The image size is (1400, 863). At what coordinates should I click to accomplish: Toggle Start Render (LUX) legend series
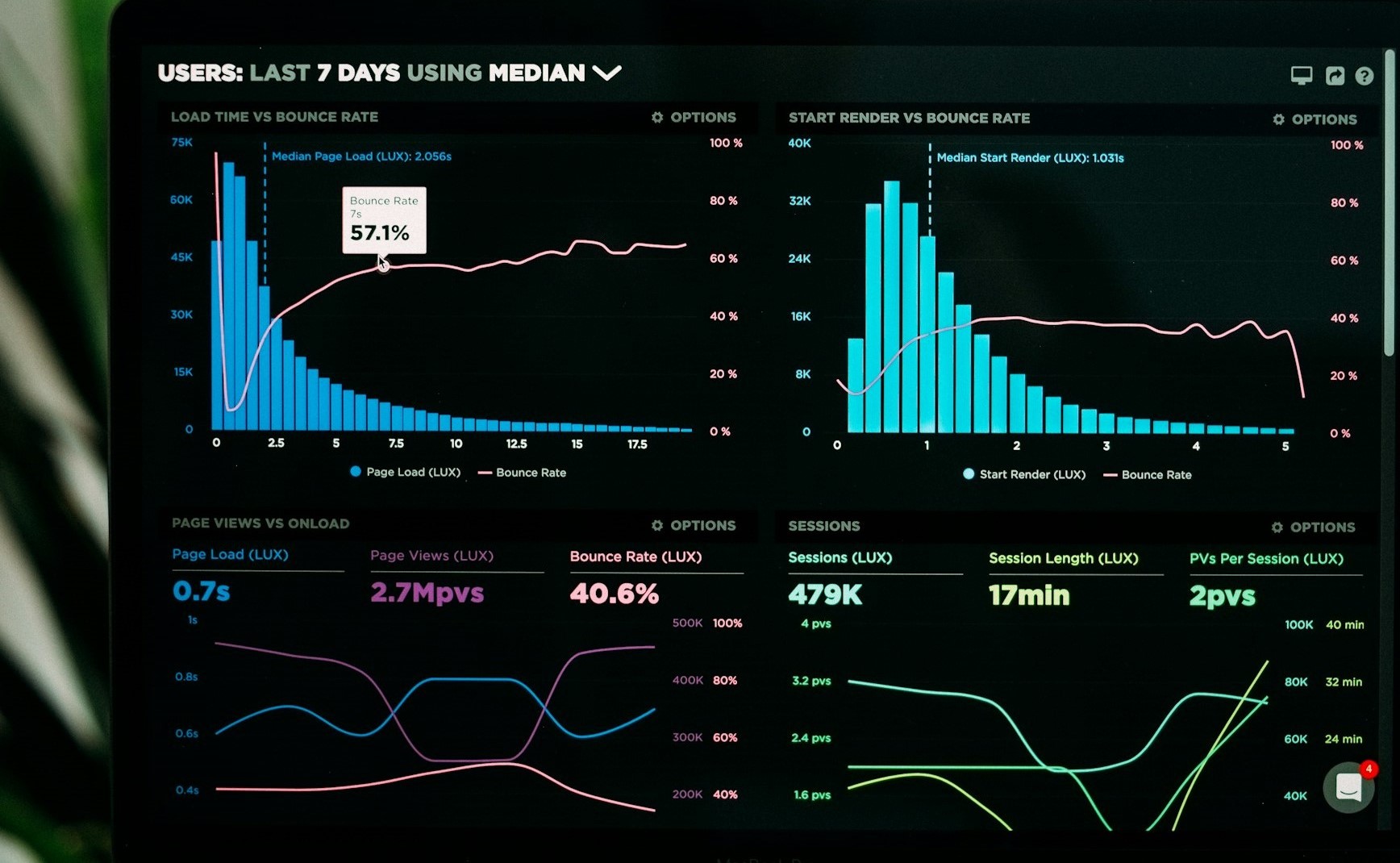[1024, 474]
